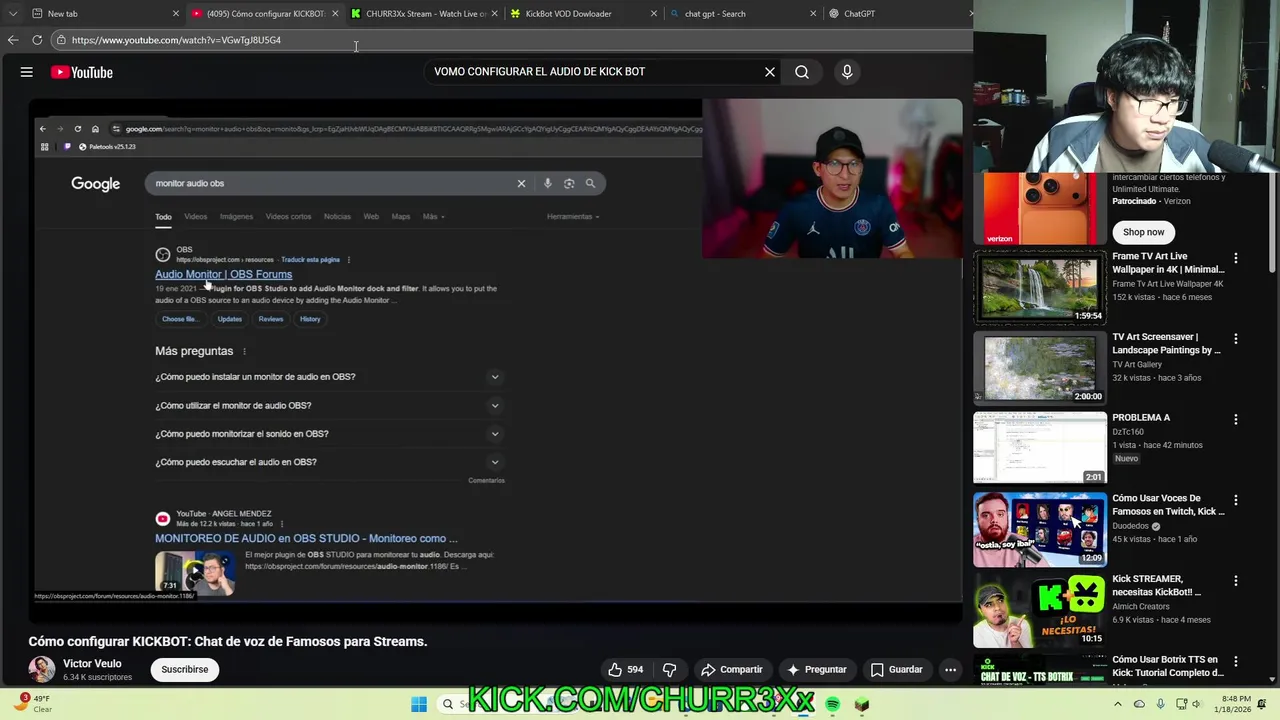Open waterfall Frame Tv Art thumbnail
Screen dimensions: 1280x720
1040,287
